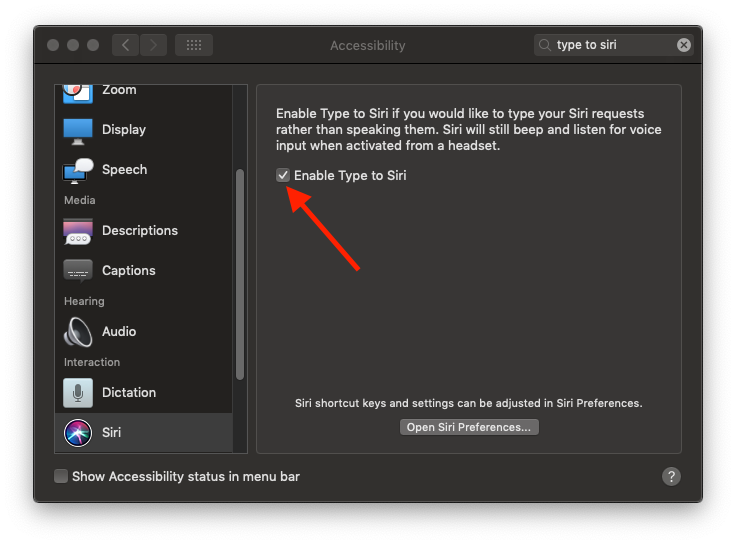The height and width of the screenshot is (544, 736).
Task: Open Descriptions via its sidebar icon
Action: 78,231
